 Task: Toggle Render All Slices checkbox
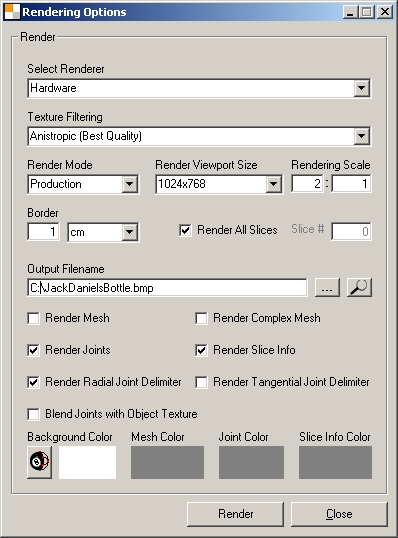click(x=185, y=230)
